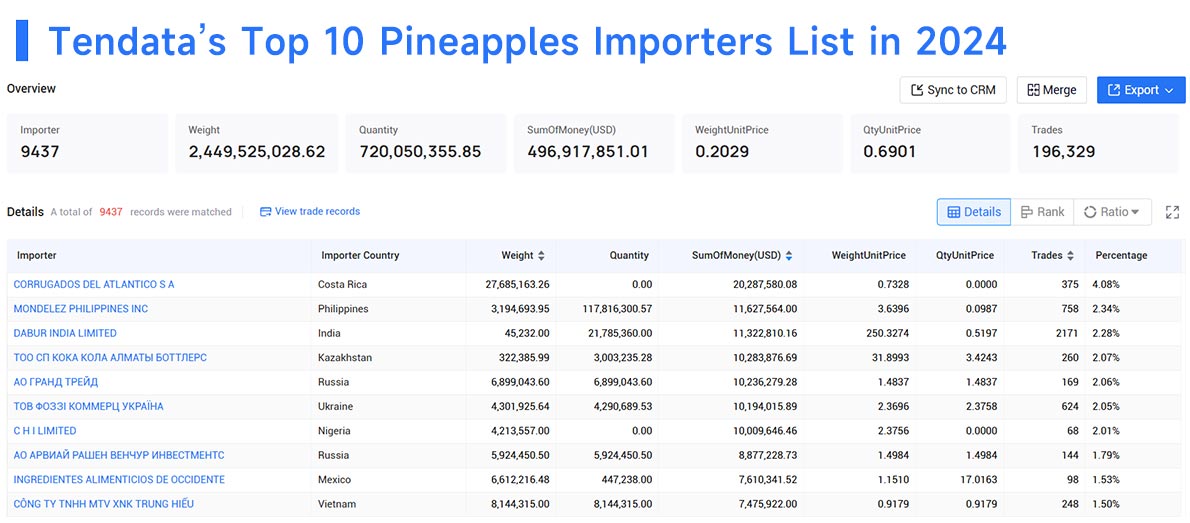Select the Mexico country cell

coord(334,479)
